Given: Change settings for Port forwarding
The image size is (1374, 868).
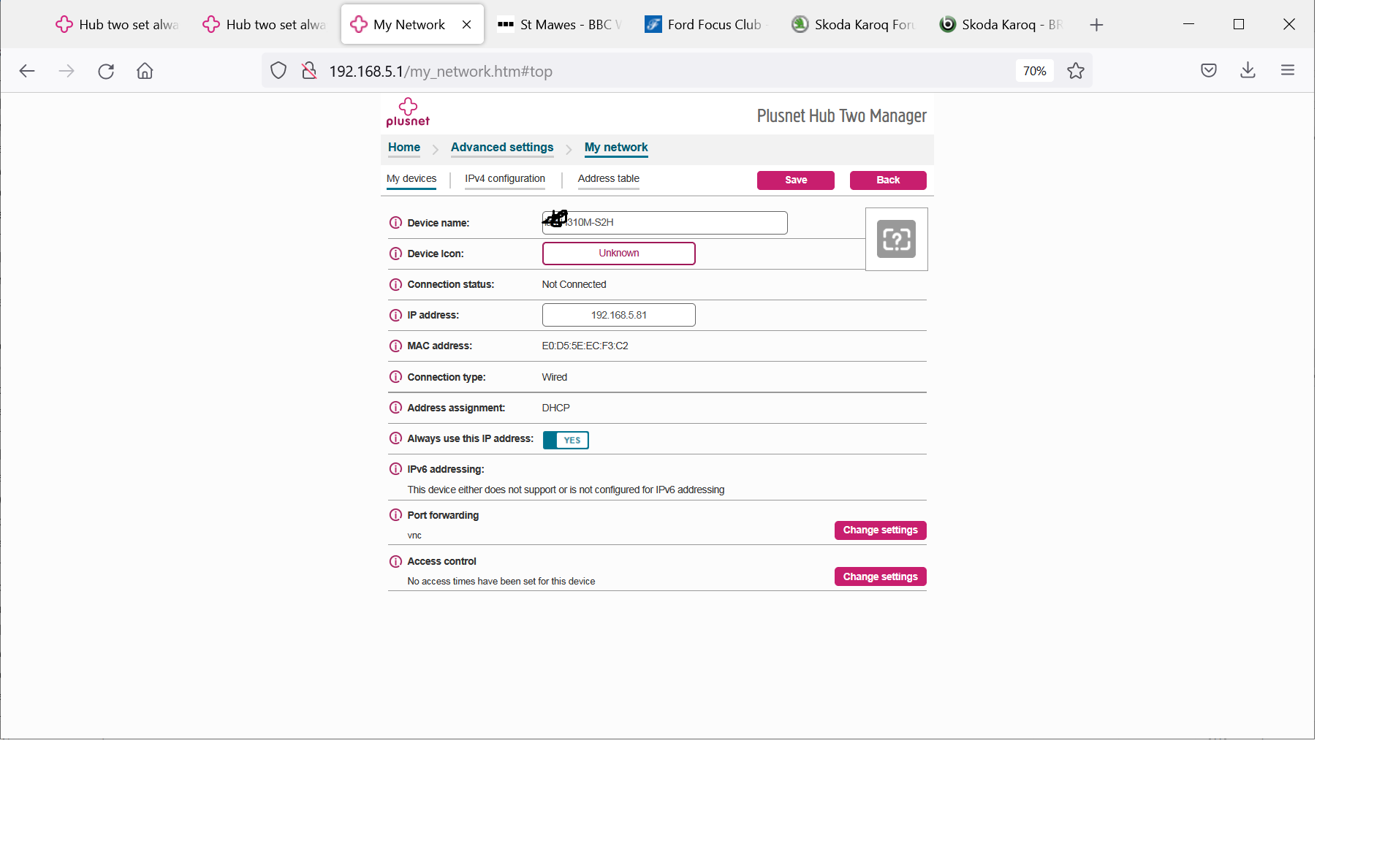Looking at the screenshot, I should point(879,530).
